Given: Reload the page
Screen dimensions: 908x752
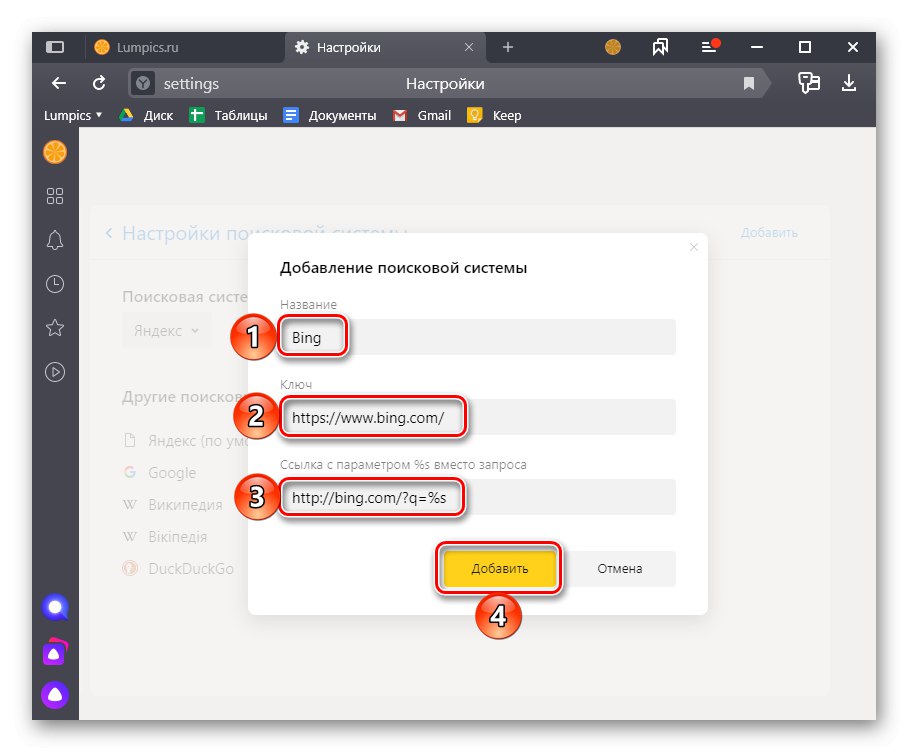Looking at the screenshot, I should [x=99, y=83].
